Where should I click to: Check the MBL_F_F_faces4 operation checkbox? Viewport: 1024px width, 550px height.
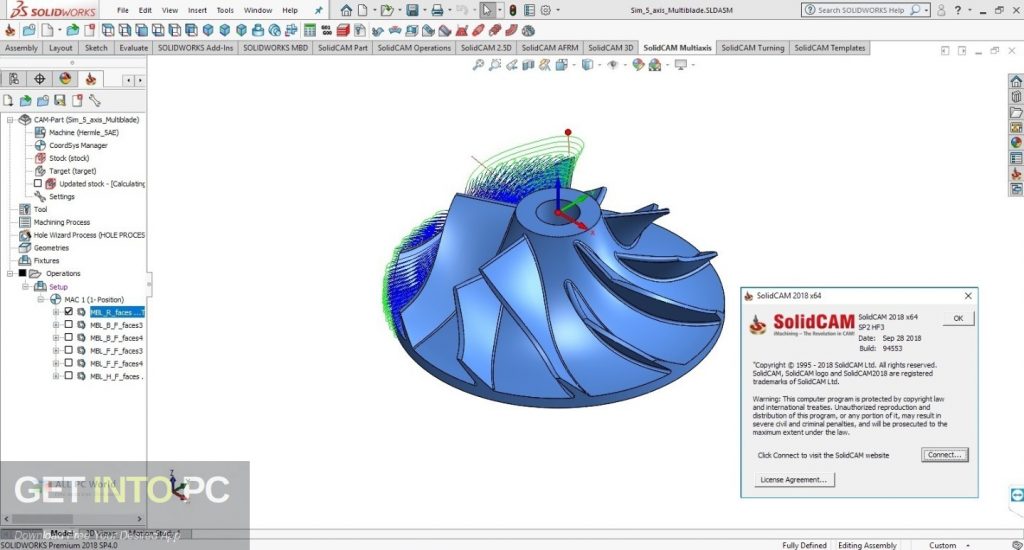pos(69,363)
